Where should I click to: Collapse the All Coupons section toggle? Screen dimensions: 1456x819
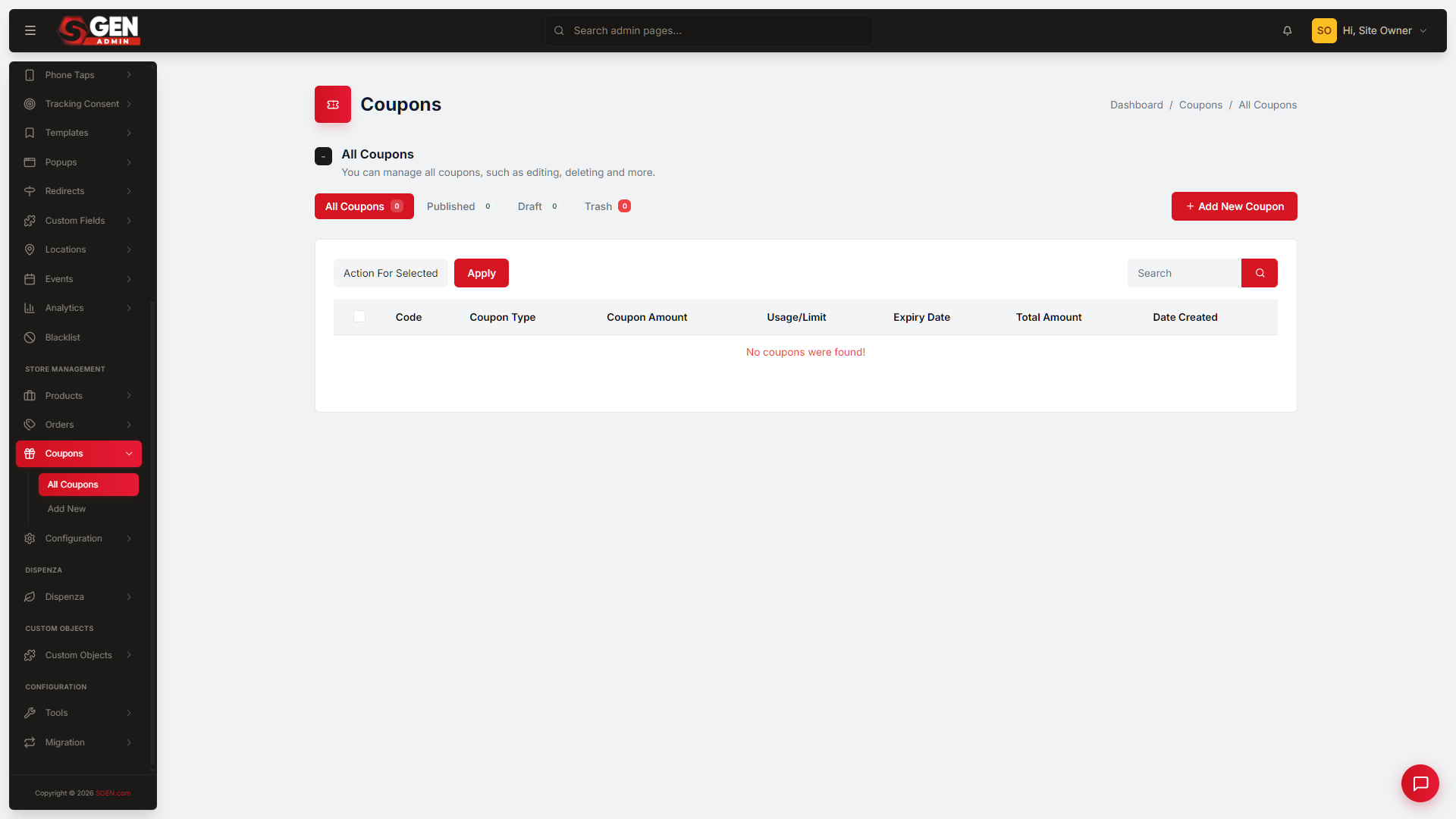click(x=323, y=156)
